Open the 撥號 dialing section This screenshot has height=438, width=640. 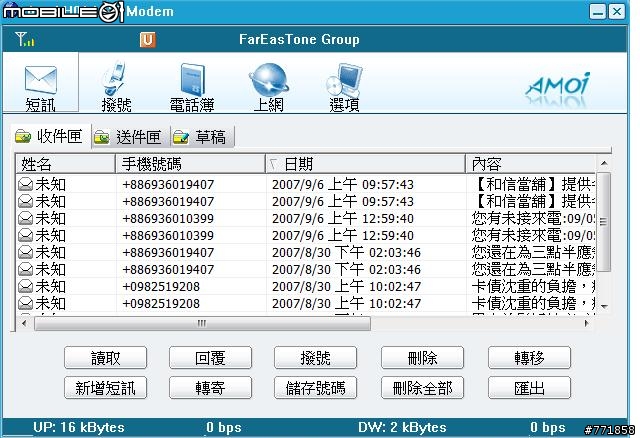pos(116,87)
